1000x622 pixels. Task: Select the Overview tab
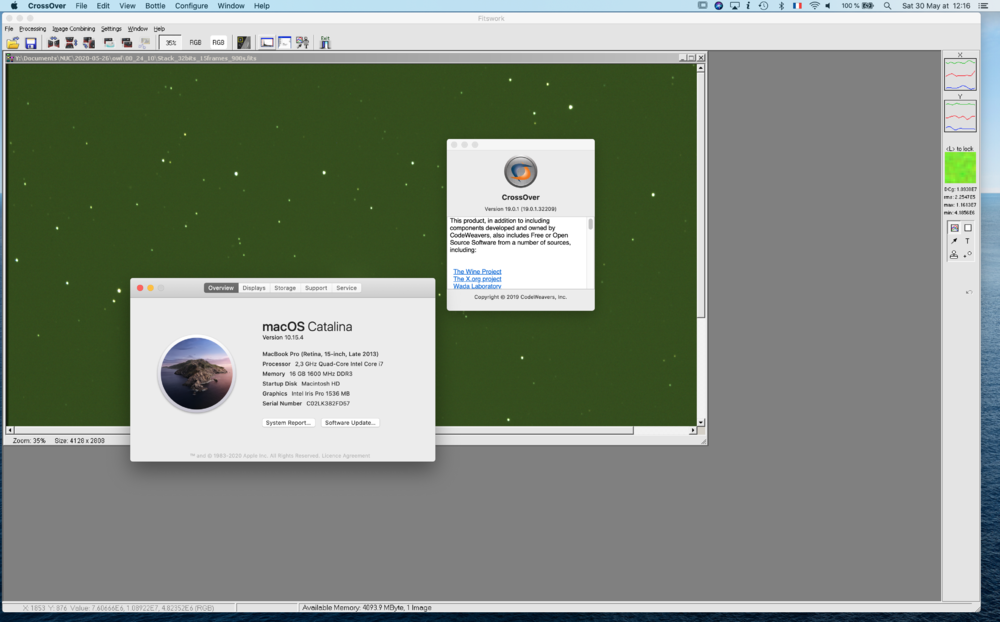(x=221, y=288)
